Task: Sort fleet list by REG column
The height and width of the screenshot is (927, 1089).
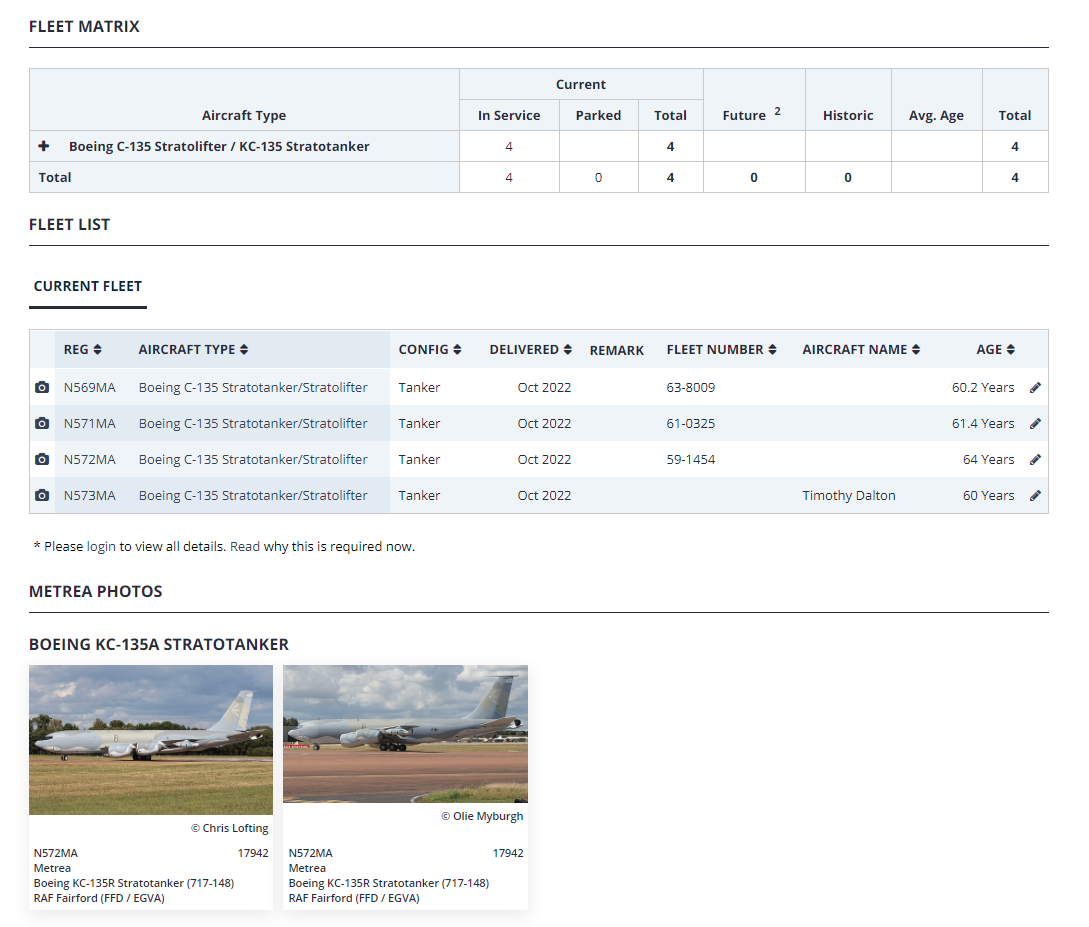Action: tap(83, 349)
